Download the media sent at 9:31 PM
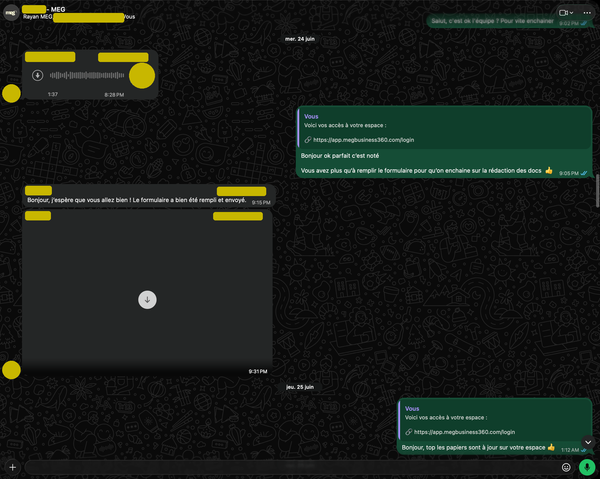Image resolution: width=600 pixels, height=479 pixels. [x=147, y=300]
